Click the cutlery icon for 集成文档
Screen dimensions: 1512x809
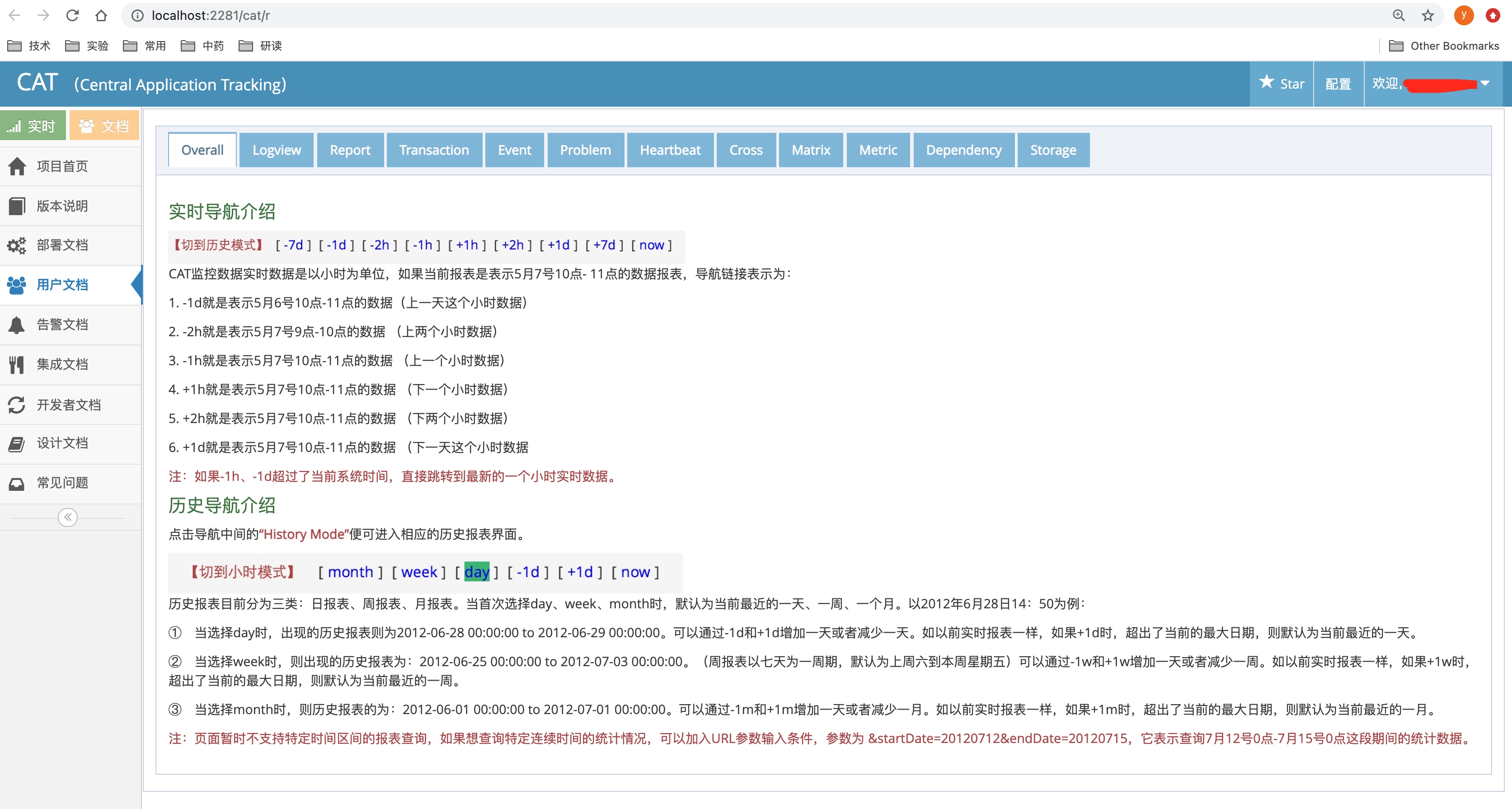point(17,365)
